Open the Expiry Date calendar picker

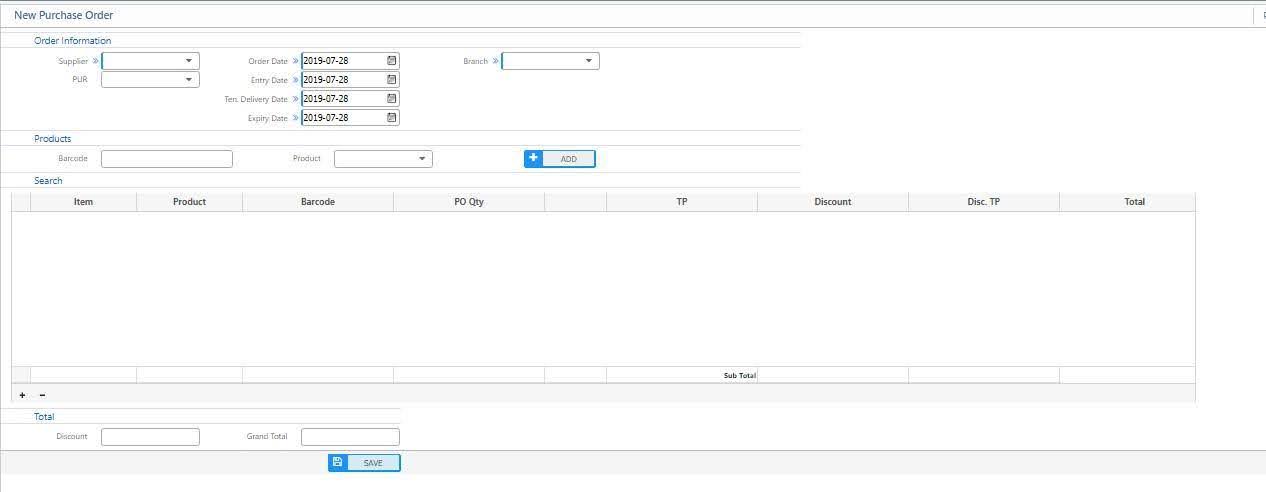(392, 118)
